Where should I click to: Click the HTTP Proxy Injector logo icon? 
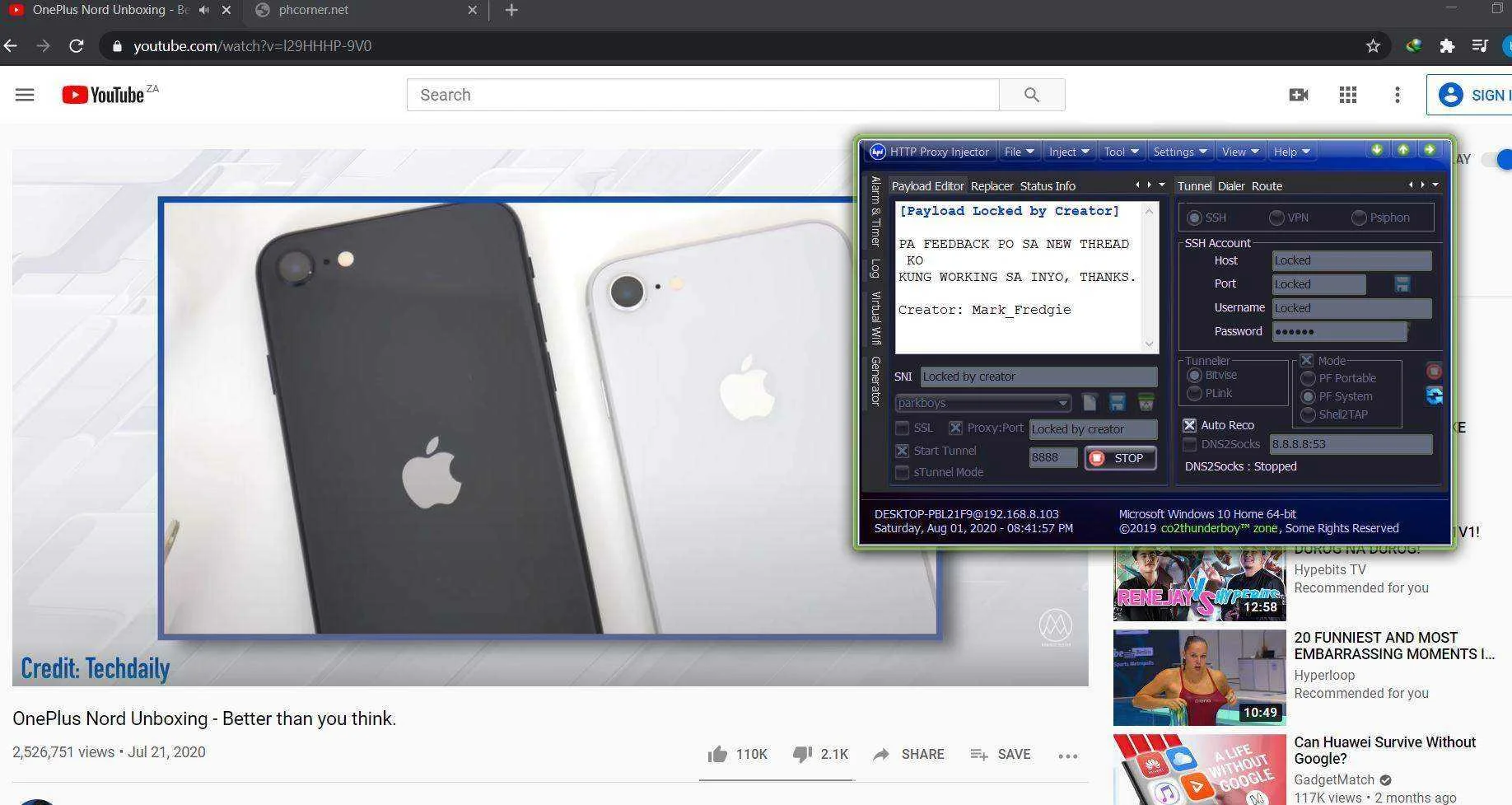coord(878,152)
